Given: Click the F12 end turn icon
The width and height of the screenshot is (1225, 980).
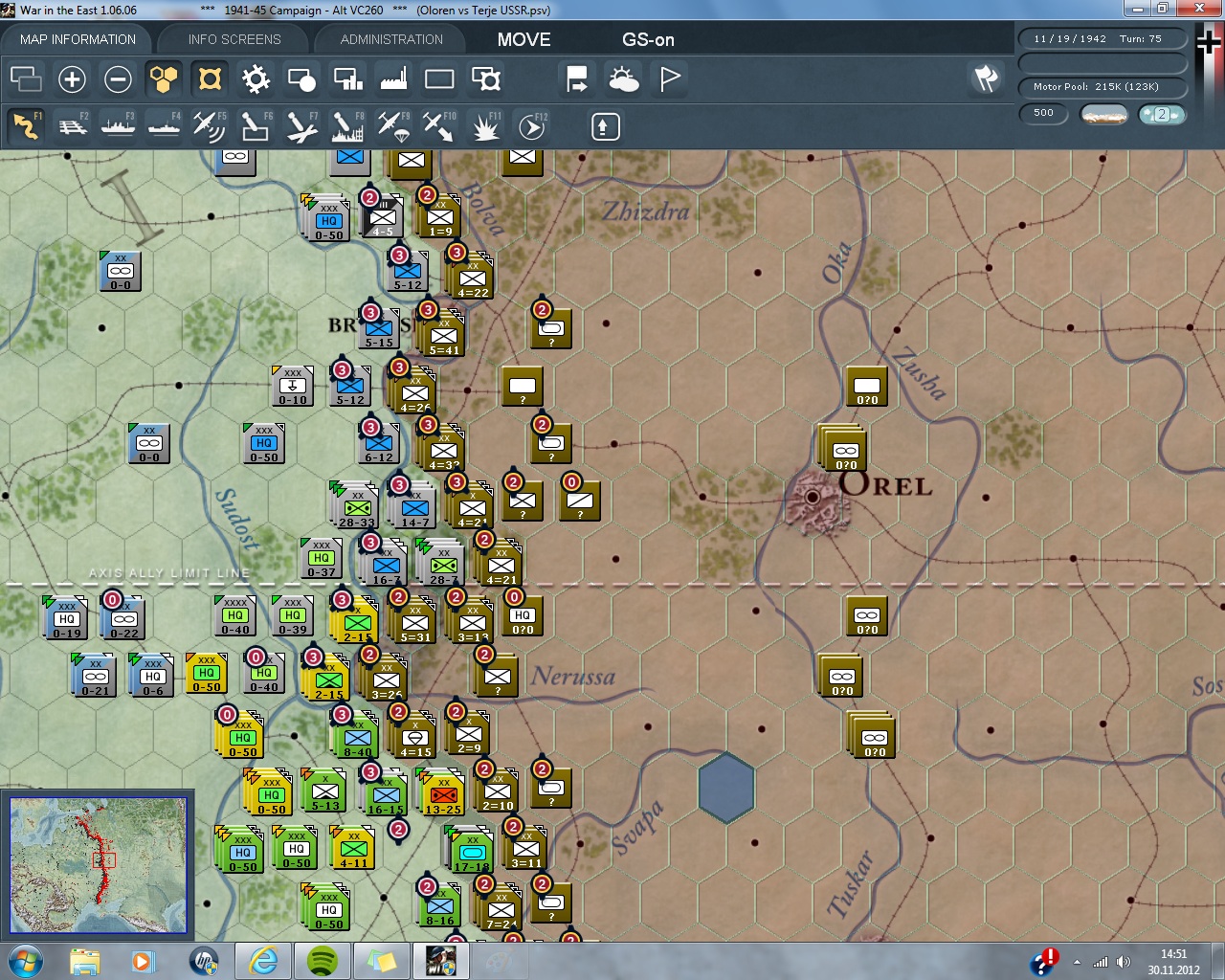Looking at the screenshot, I should point(531,126).
